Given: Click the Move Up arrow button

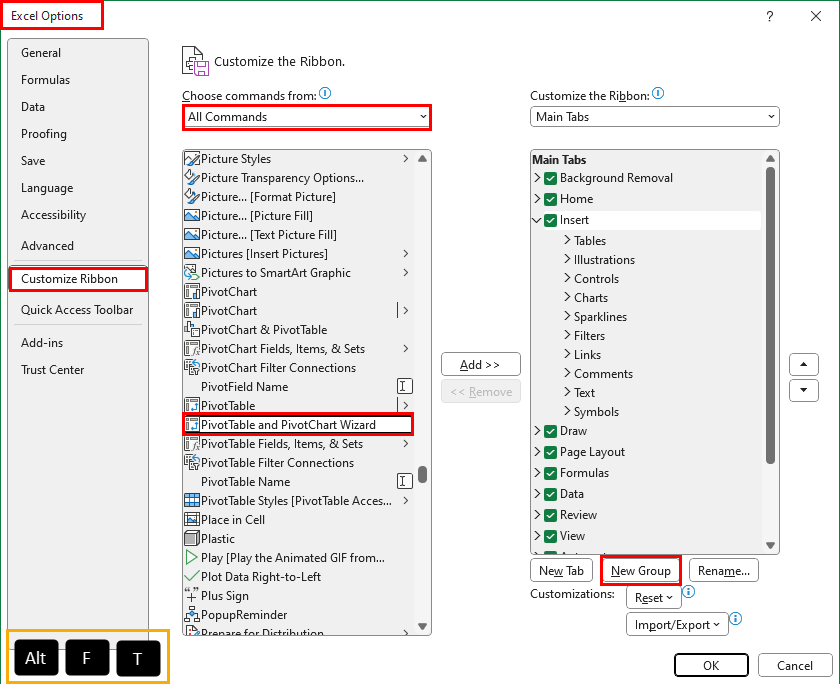Looking at the screenshot, I should click(x=804, y=365).
